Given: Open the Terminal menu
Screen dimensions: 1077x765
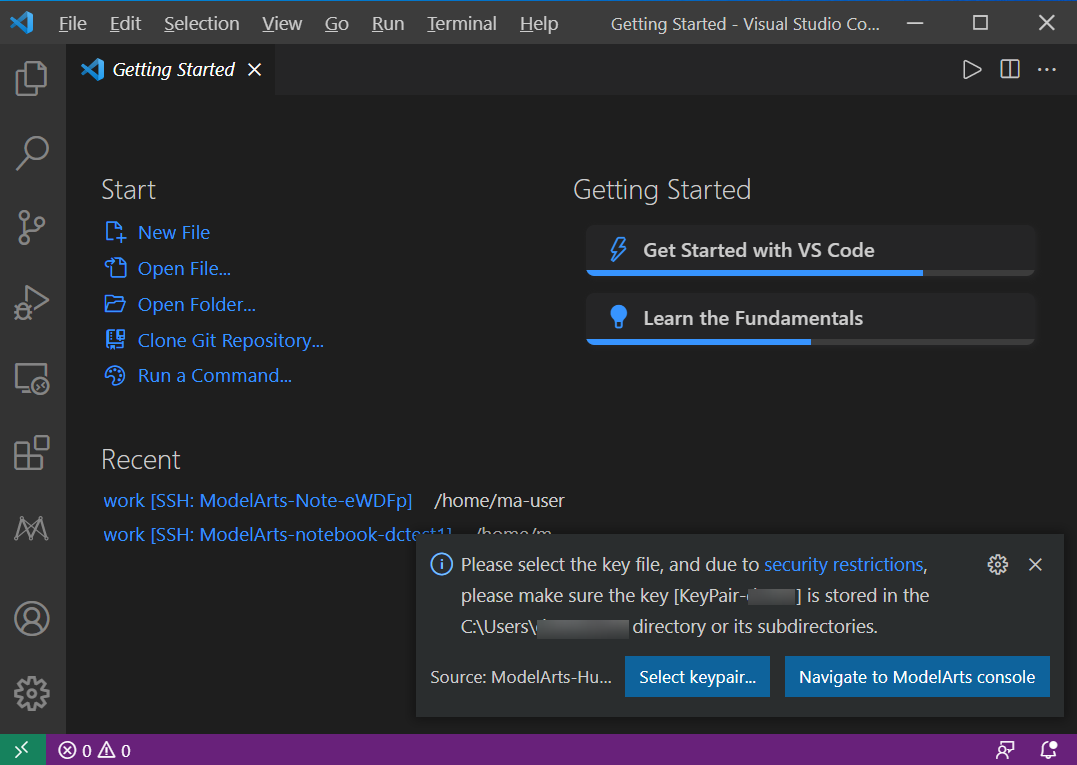Looking at the screenshot, I should click(461, 23).
